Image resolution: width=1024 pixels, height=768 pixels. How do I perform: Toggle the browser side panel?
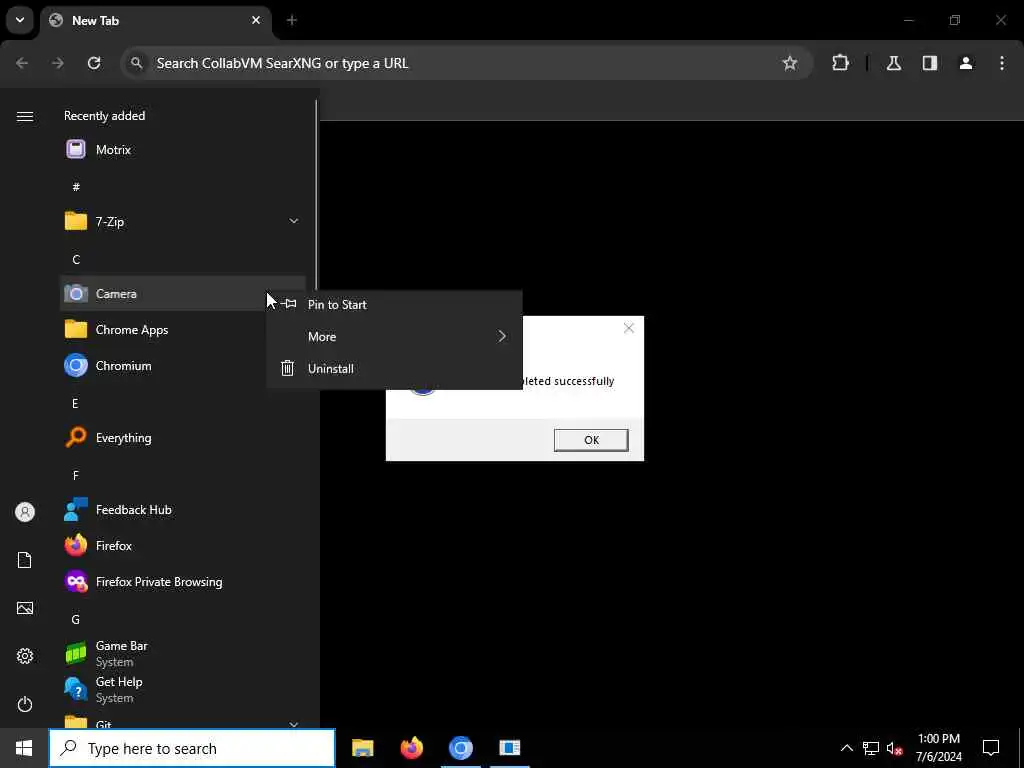929,63
